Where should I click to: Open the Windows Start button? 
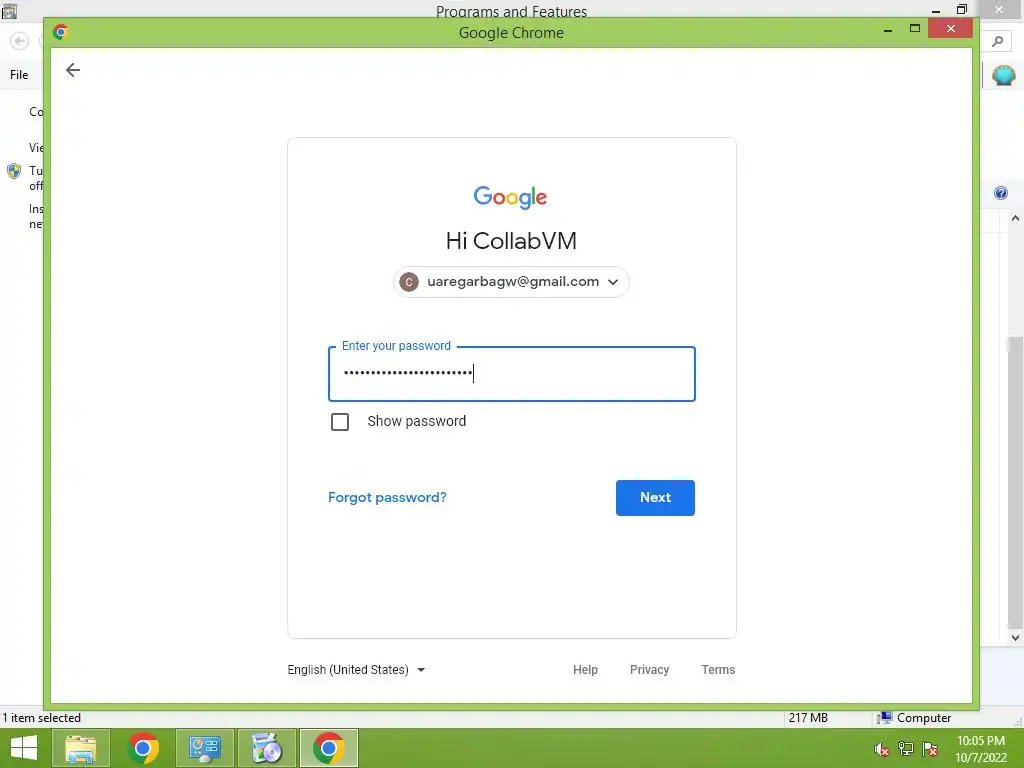point(24,748)
